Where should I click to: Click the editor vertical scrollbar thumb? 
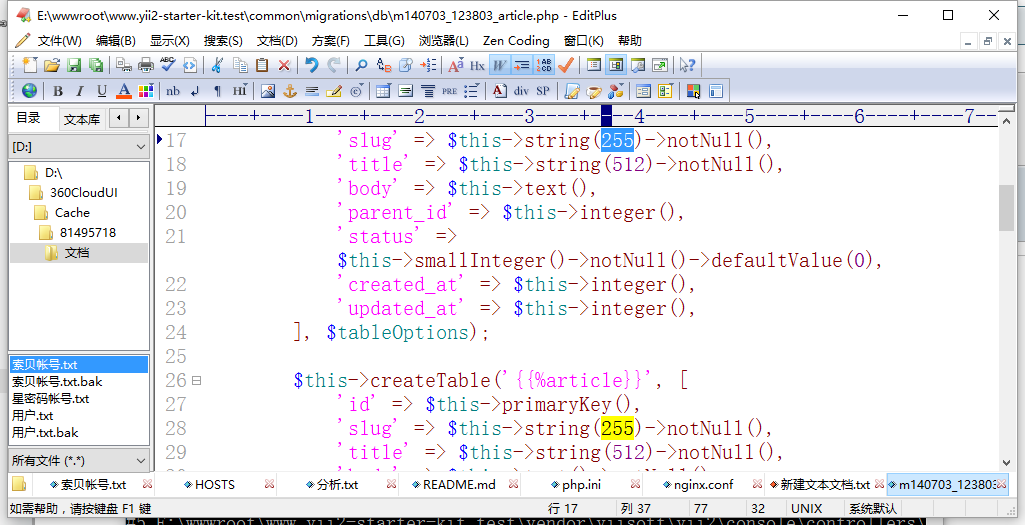point(1006,207)
